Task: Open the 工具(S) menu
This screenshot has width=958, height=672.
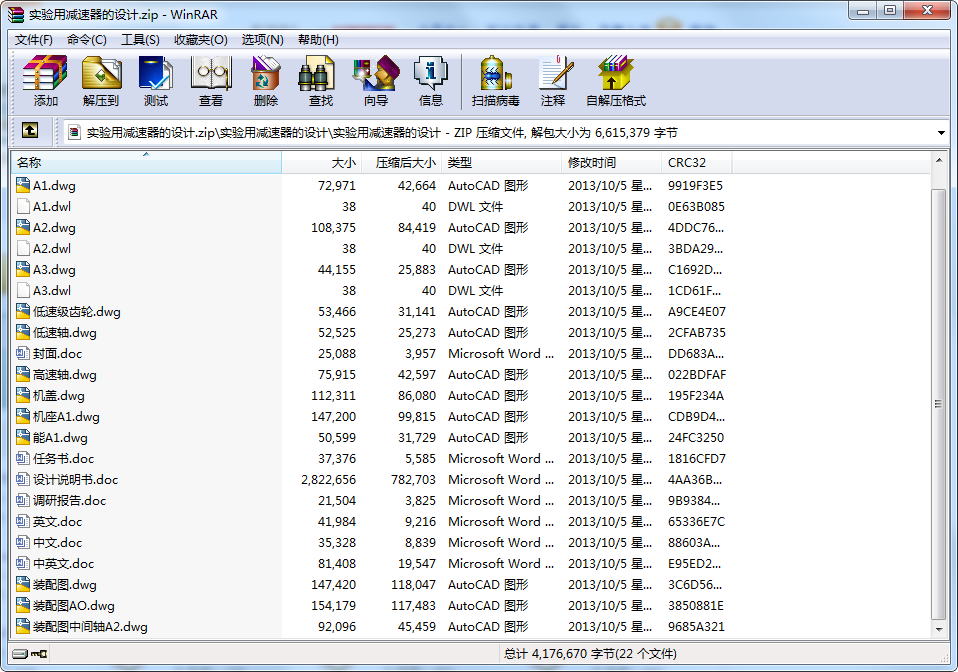Action: [140, 39]
